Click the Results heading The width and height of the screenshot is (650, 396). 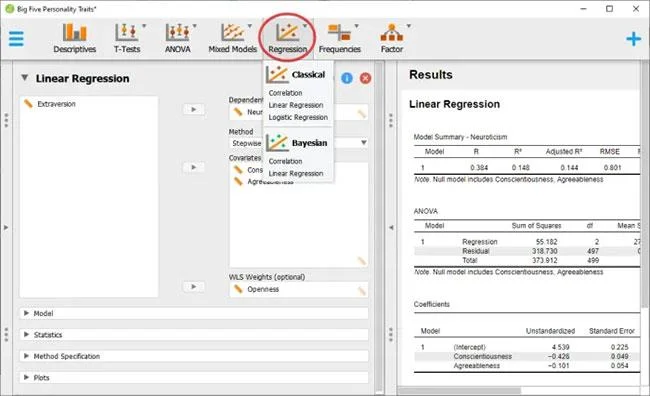pos(431,75)
